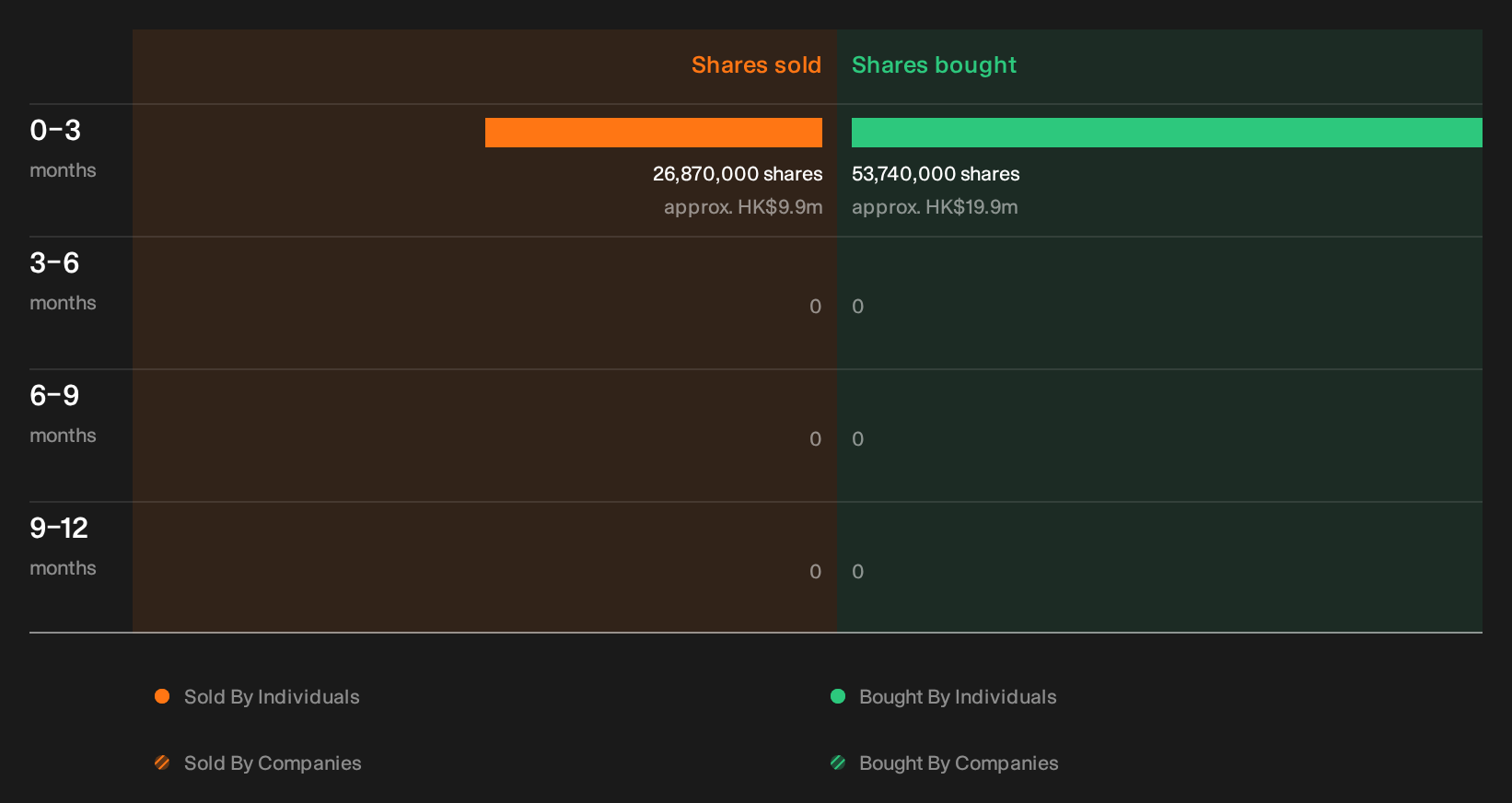Image resolution: width=1512 pixels, height=803 pixels.
Task: Click the green Bought By Individuals legend dot
Action: pyautogui.click(x=838, y=696)
